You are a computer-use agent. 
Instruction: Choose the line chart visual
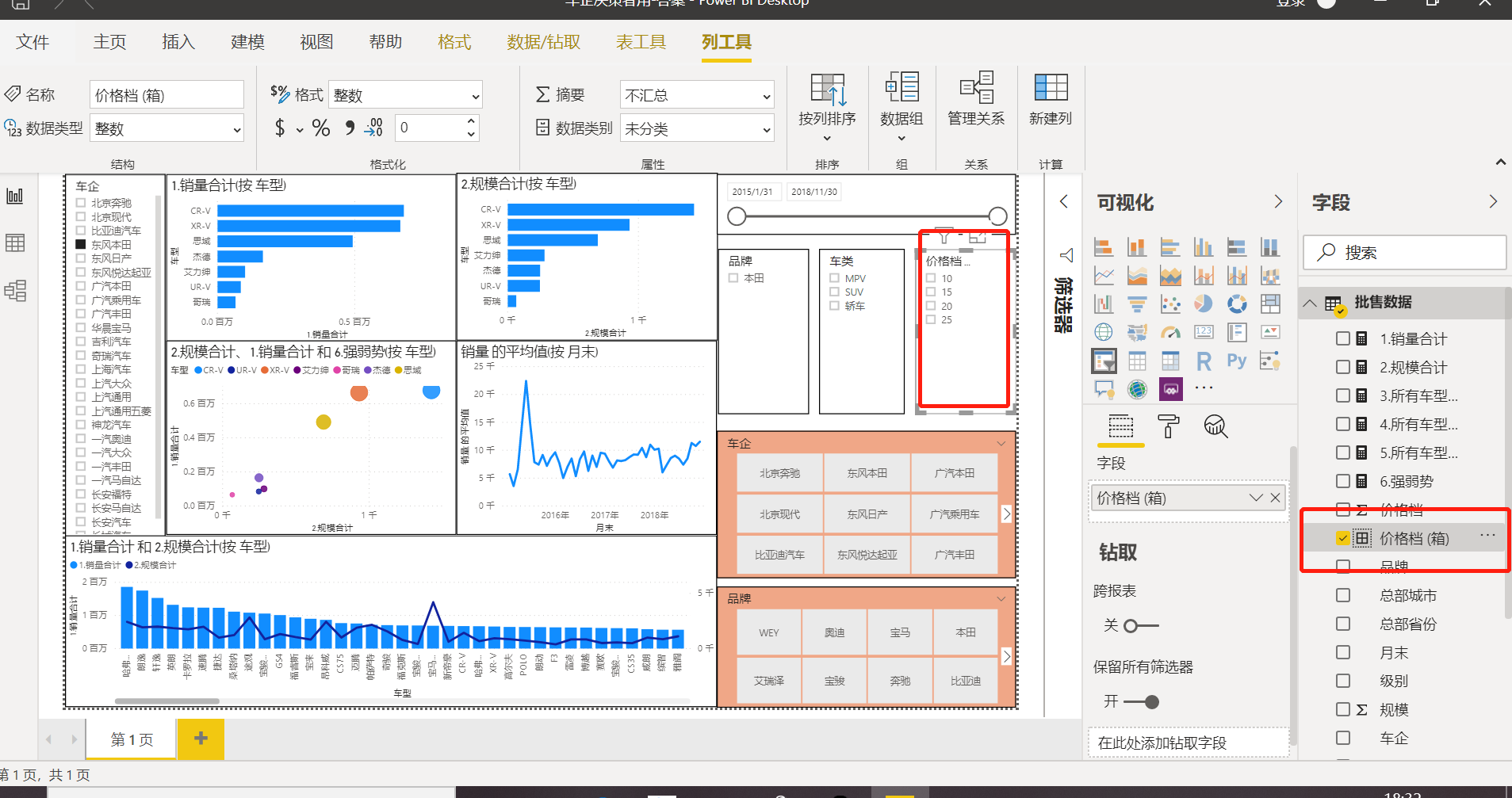tap(1104, 276)
